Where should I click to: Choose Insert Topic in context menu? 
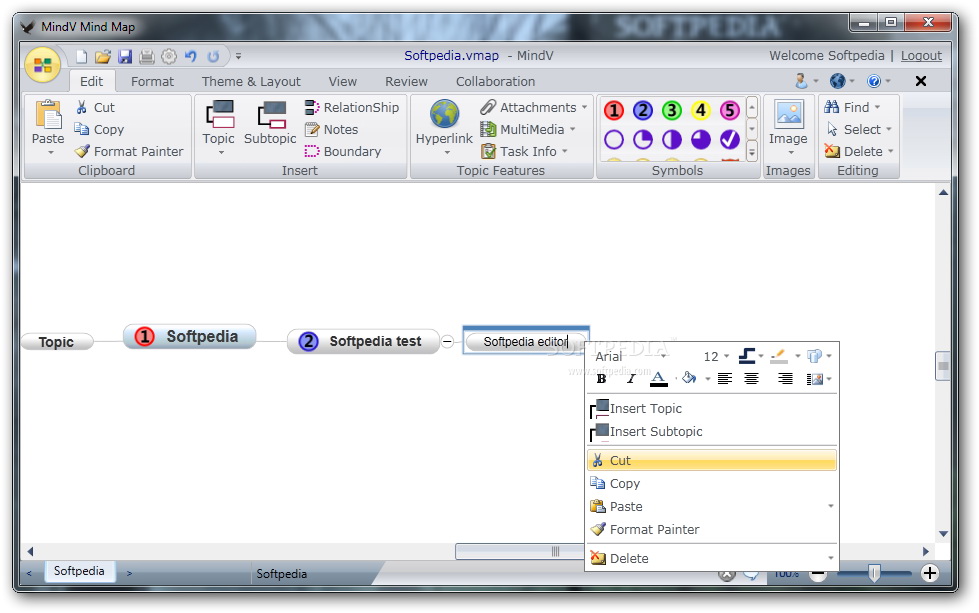[x=712, y=408]
